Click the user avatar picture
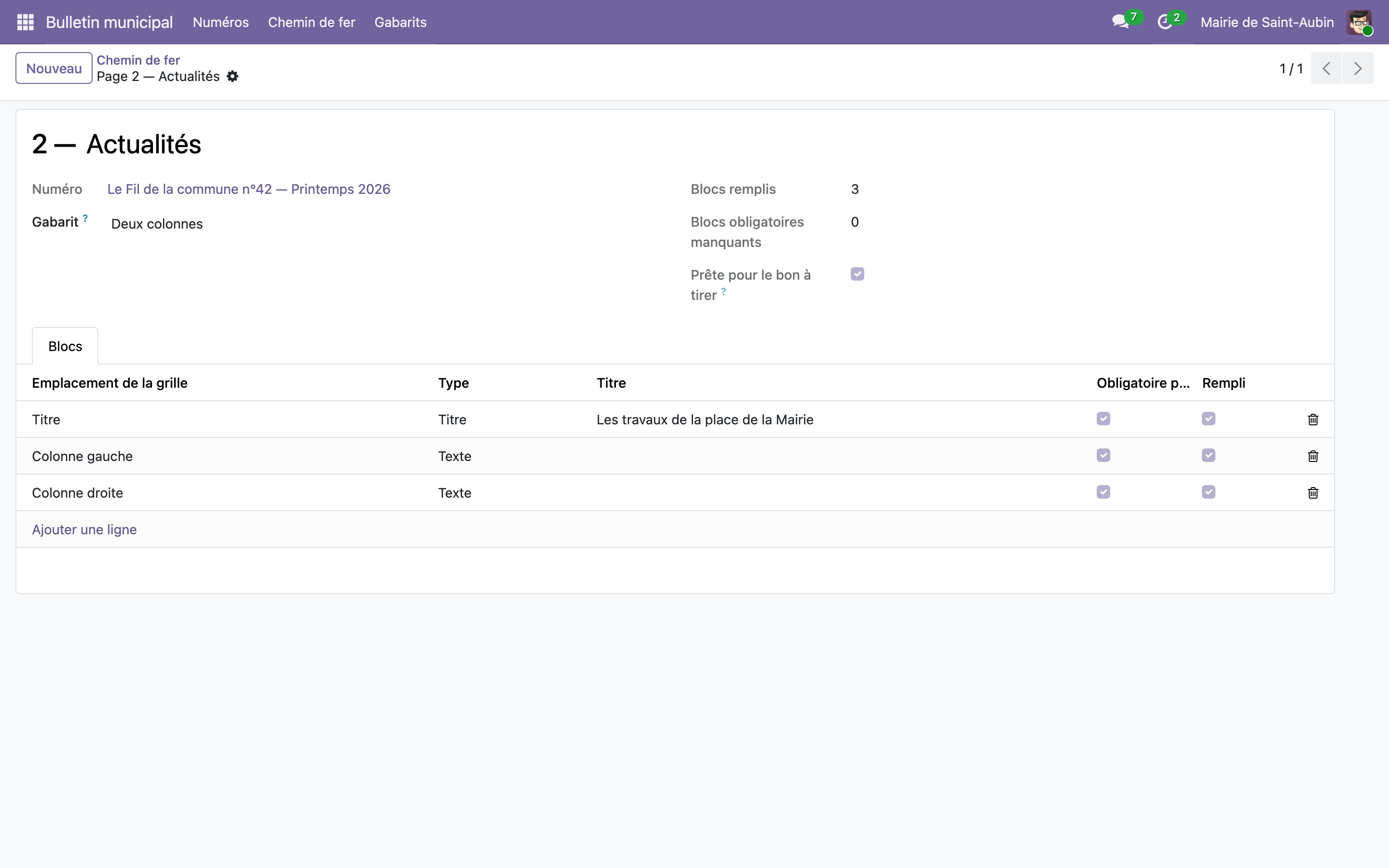The width and height of the screenshot is (1389, 868). coord(1359,22)
